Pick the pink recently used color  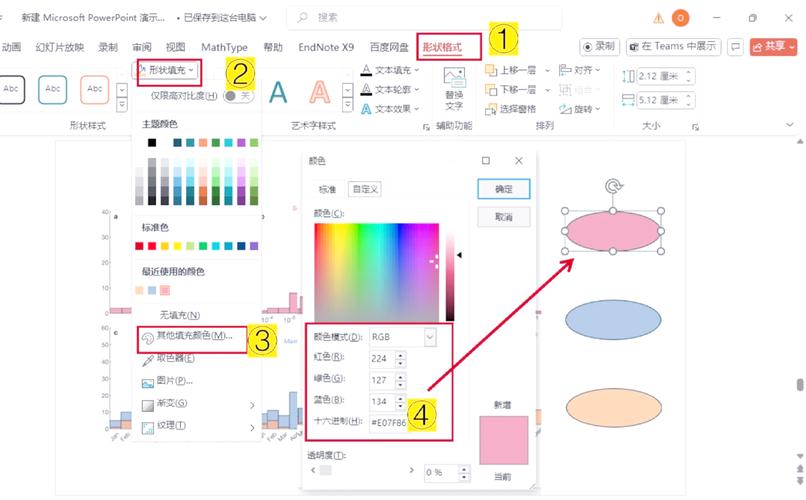[164, 290]
